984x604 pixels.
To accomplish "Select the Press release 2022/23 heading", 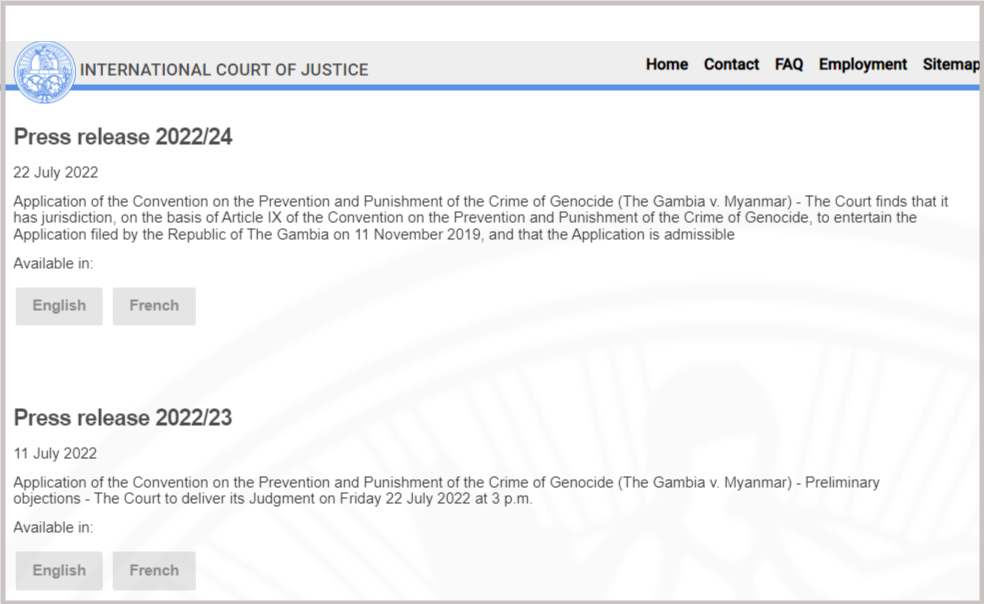I will tap(123, 418).
